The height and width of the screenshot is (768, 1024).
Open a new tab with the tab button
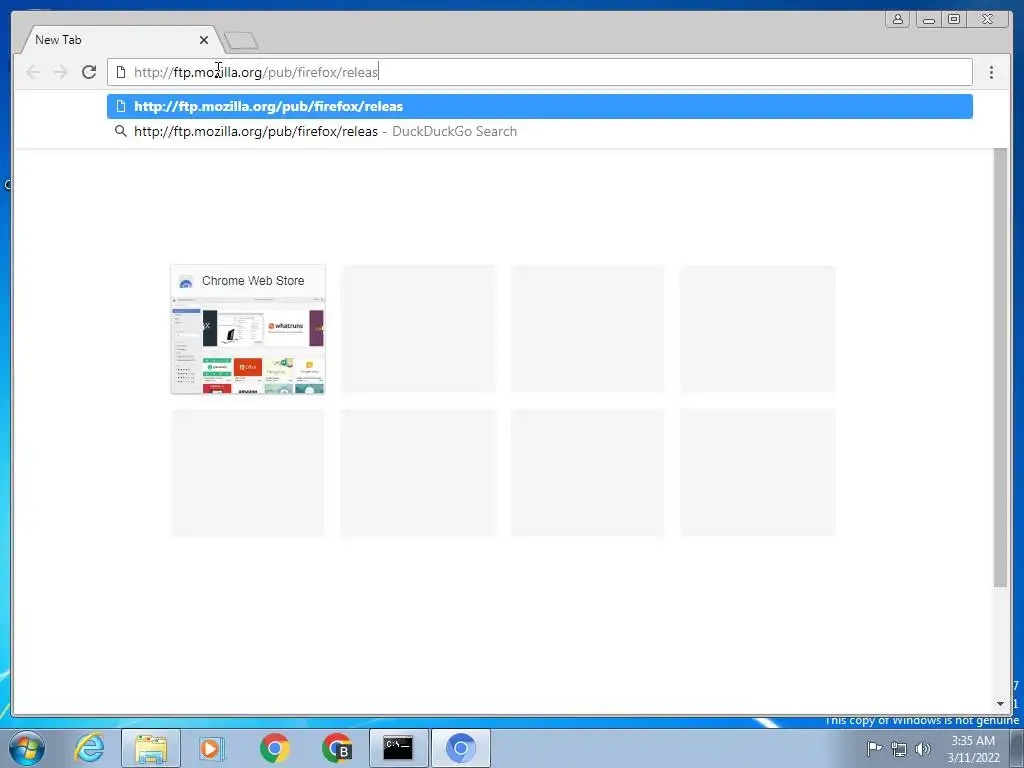[241, 41]
